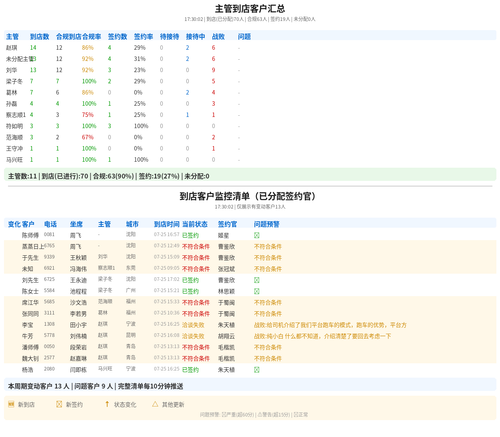Click the 签约数 column header
The image size is (500, 437).
click(118, 37)
